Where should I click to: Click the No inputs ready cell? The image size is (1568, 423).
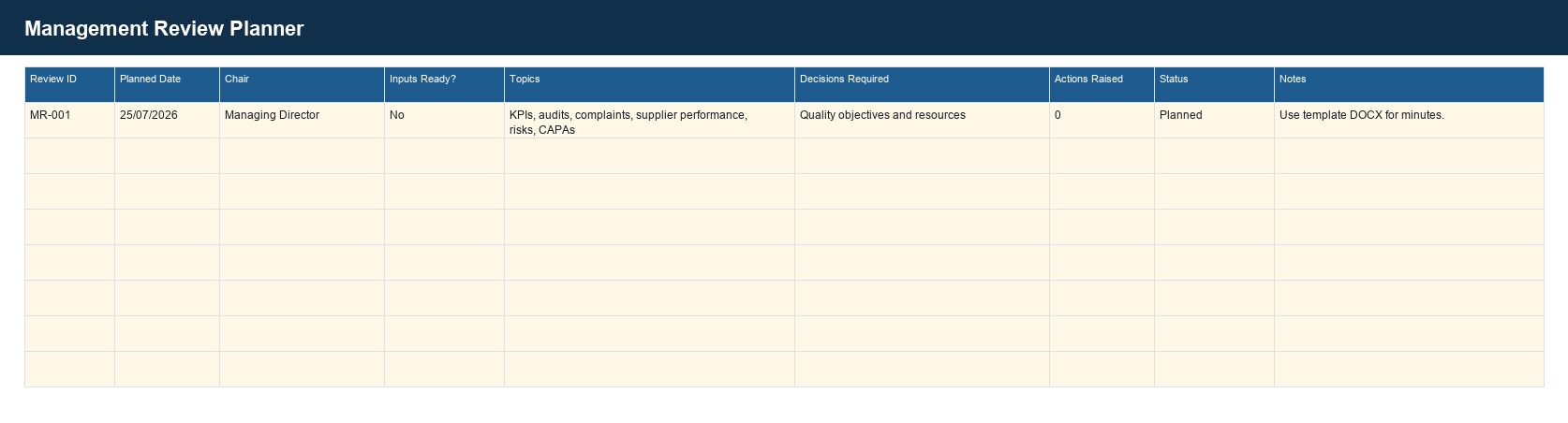(444, 121)
